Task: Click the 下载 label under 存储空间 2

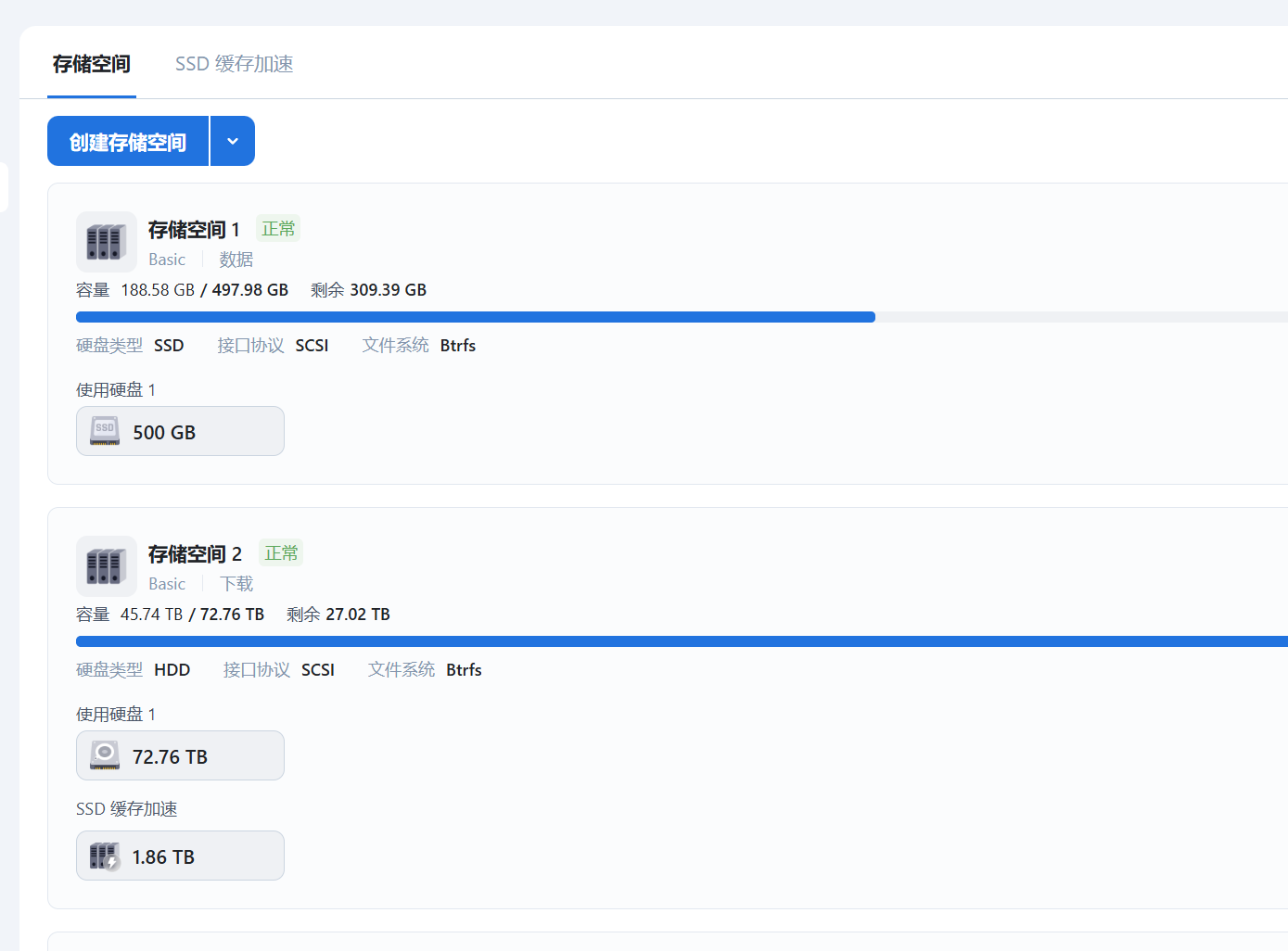Action: click(236, 584)
